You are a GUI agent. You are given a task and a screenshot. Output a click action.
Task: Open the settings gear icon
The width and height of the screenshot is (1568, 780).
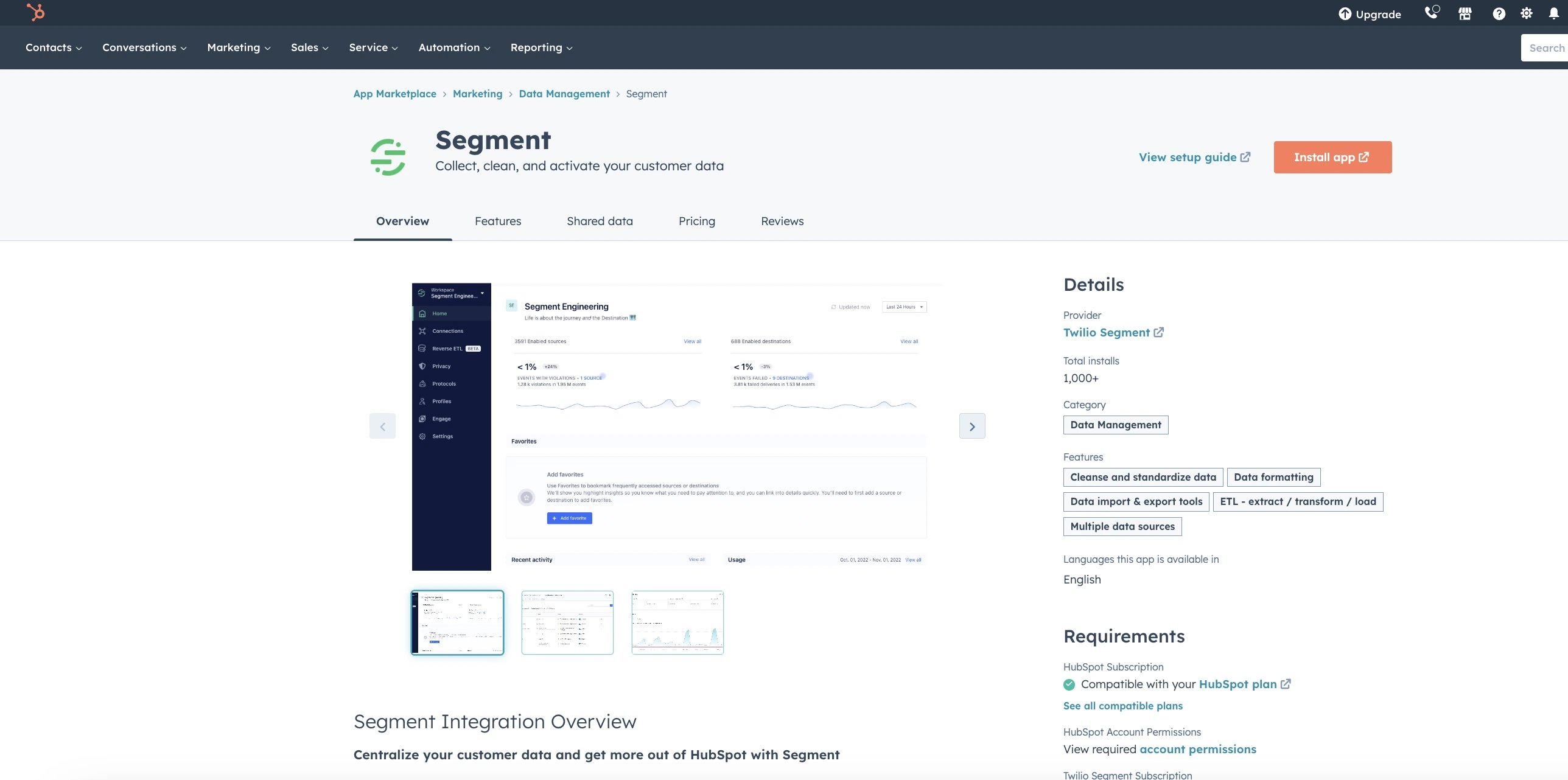(x=1526, y=13)
